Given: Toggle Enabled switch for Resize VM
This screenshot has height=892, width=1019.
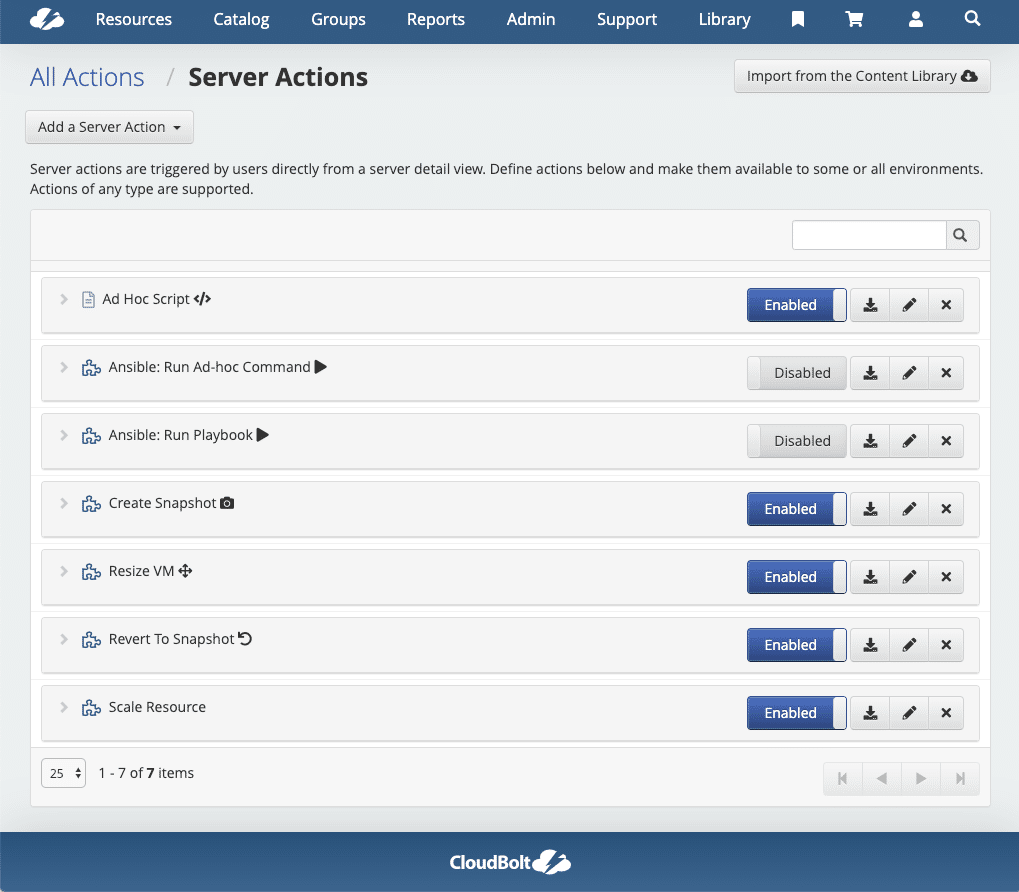Looking at the screenshot, I should [x=797, y=577].
